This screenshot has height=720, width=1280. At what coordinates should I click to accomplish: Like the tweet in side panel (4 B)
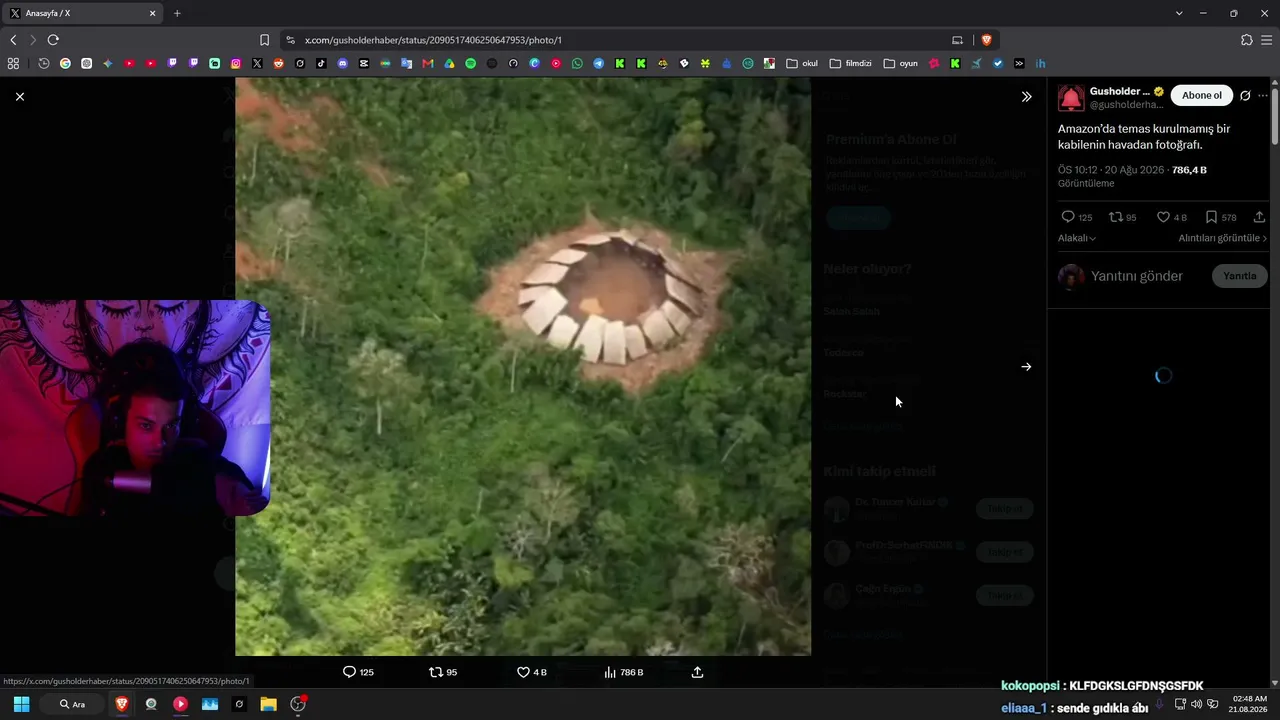coord(1163,217)
